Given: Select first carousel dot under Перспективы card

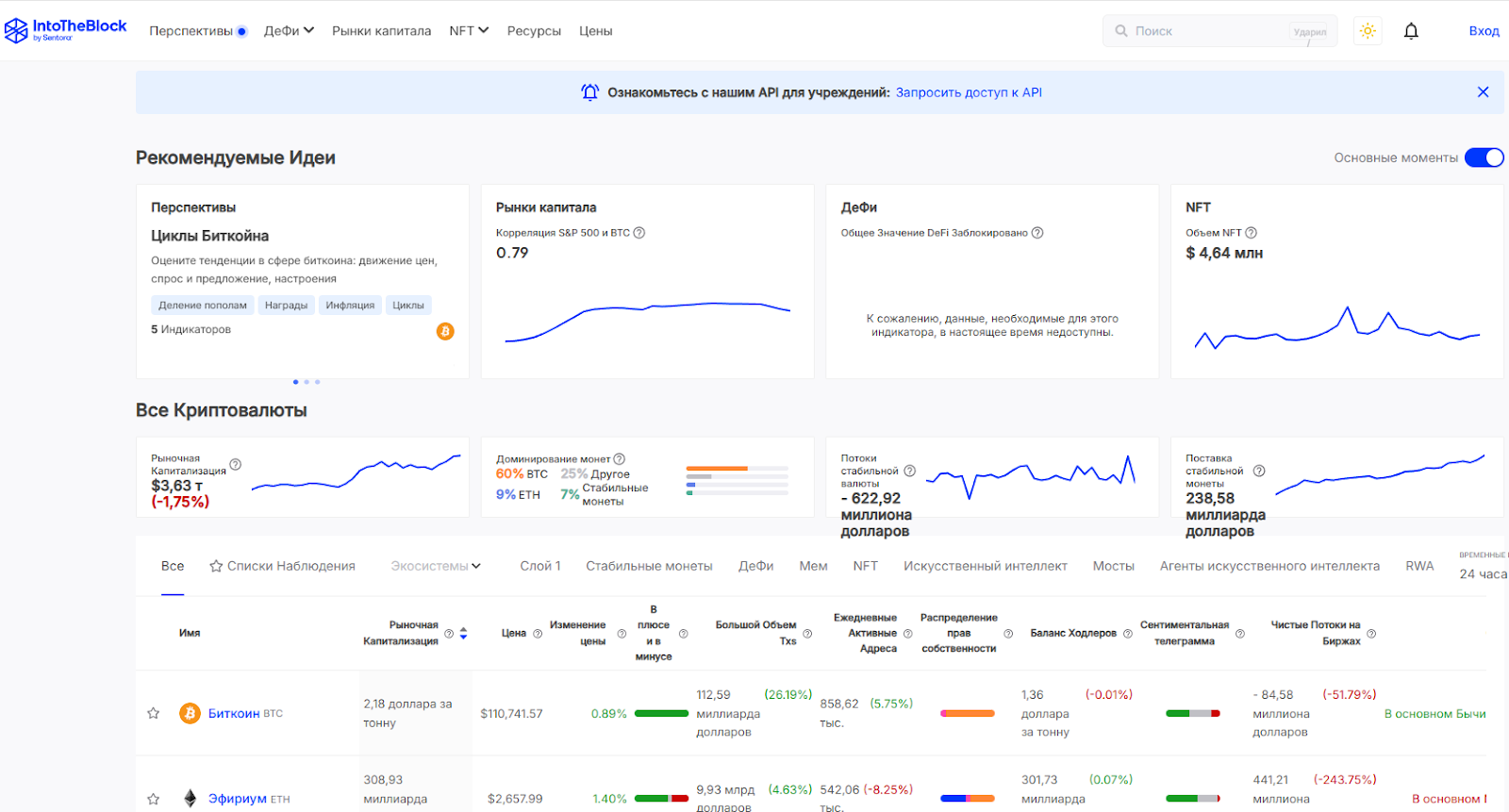Looking at the screenshot, I should coord(296,382).
